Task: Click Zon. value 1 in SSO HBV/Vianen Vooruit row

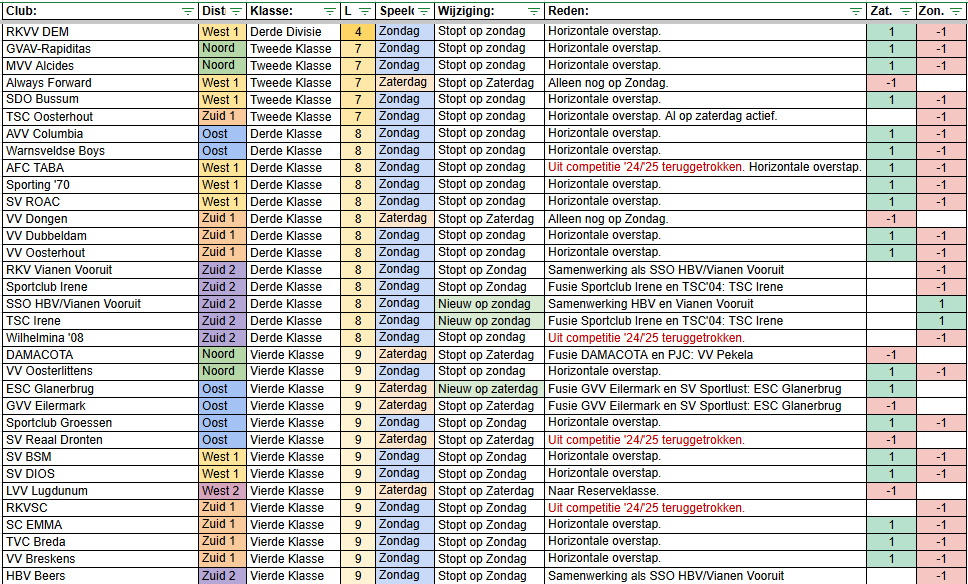Action: [x=941, y=304]
